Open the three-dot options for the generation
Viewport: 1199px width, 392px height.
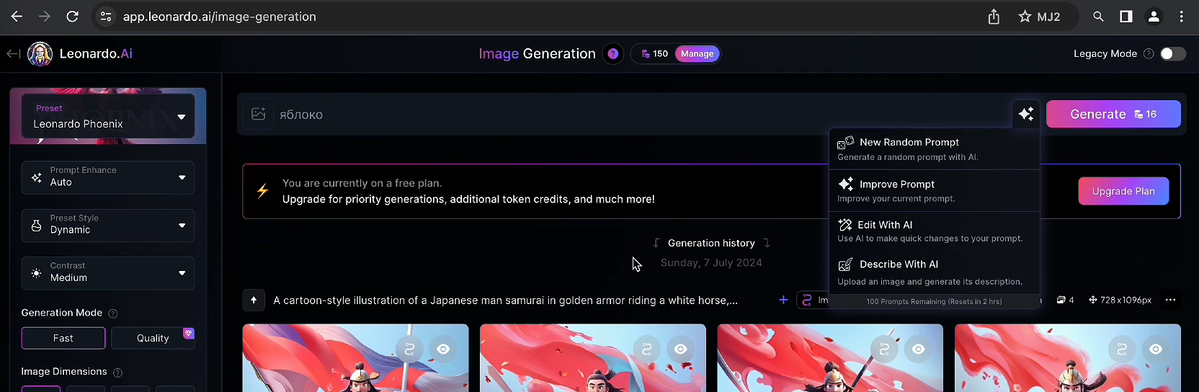(1170, 300)
